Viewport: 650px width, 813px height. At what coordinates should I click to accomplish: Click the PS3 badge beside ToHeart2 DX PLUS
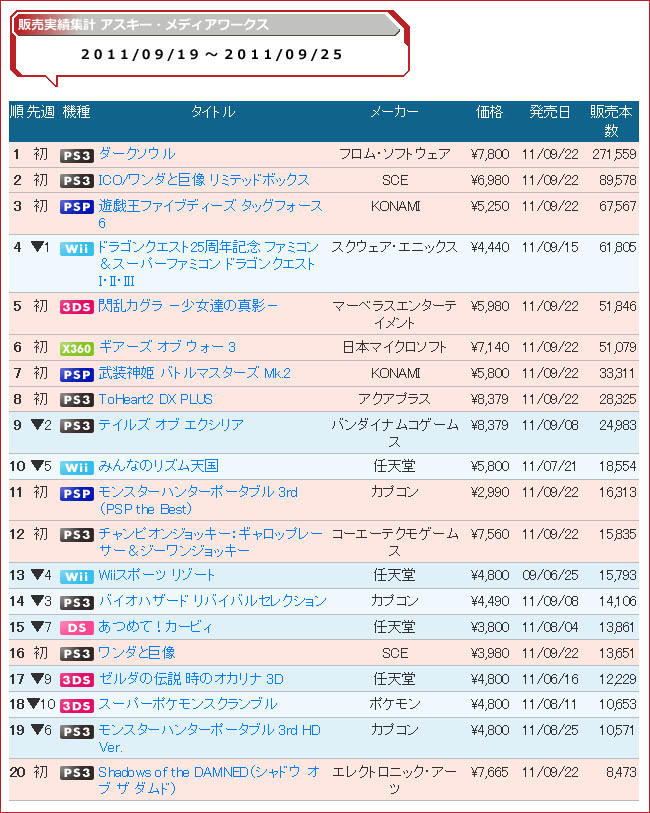[x=77, y=400]
